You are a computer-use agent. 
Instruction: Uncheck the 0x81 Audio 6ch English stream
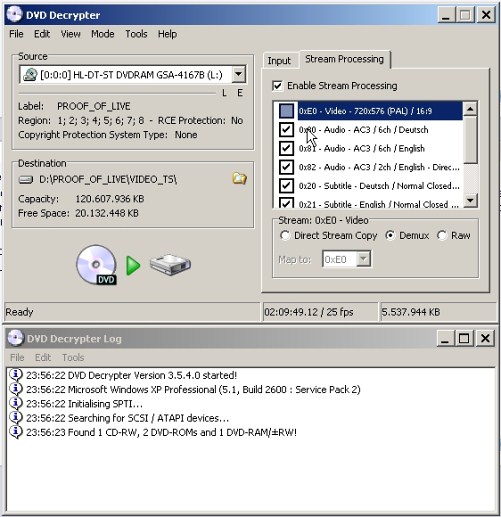tap(286, 148)
